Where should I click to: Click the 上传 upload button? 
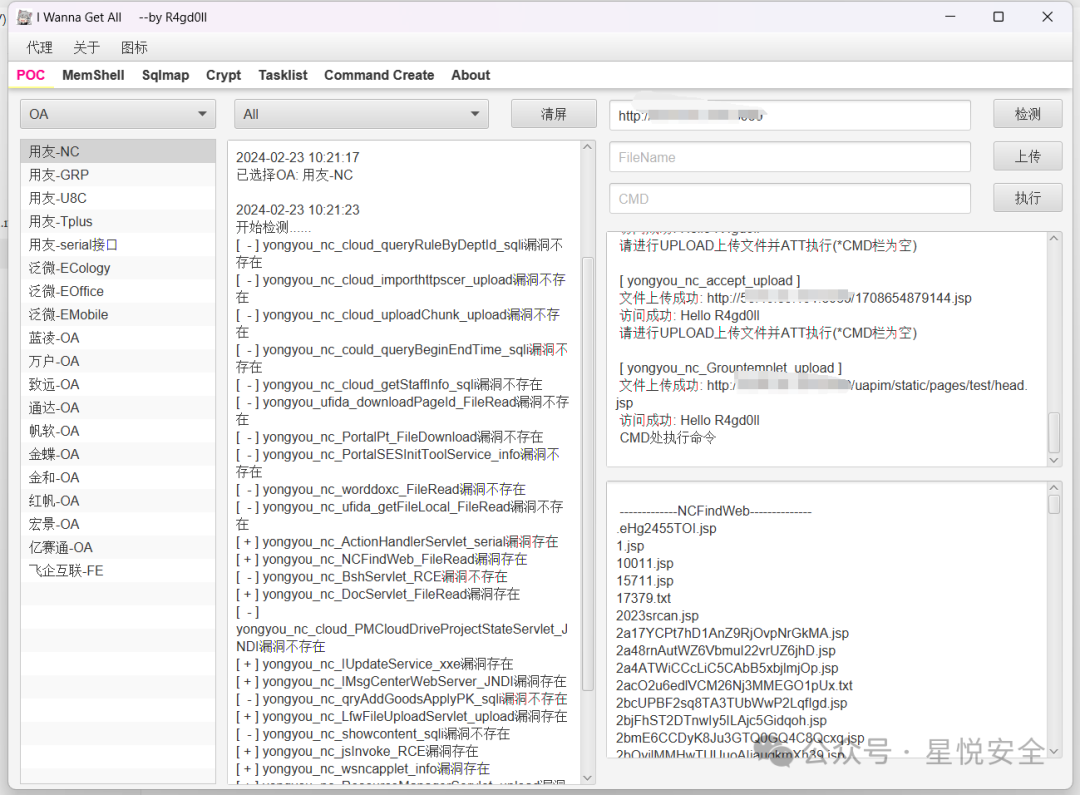pyautogui.click(x=1028, y=156)
